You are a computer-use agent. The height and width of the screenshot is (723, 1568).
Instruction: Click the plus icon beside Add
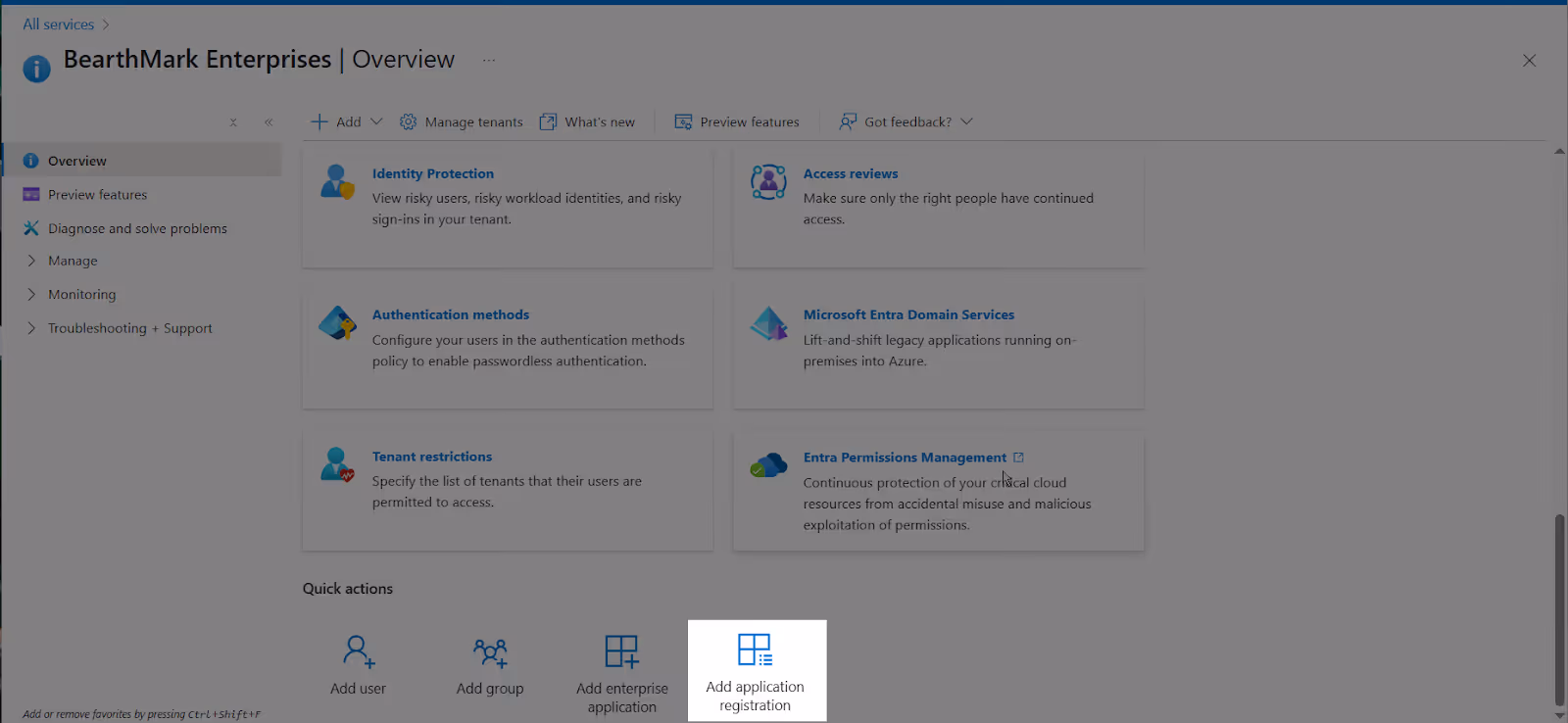tap(319, 121)
